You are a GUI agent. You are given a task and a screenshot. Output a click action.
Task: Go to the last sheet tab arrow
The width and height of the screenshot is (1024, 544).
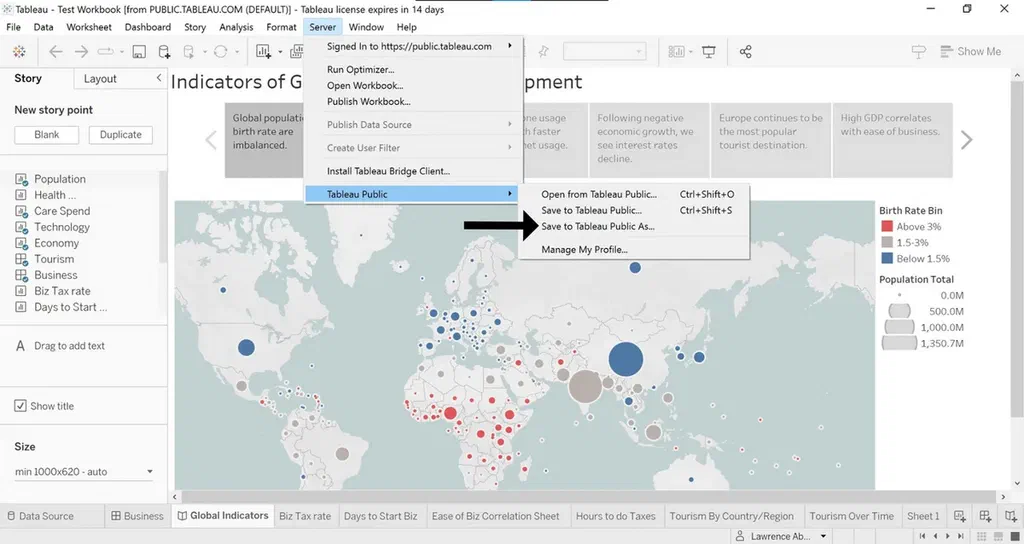[x=960, y=536]
